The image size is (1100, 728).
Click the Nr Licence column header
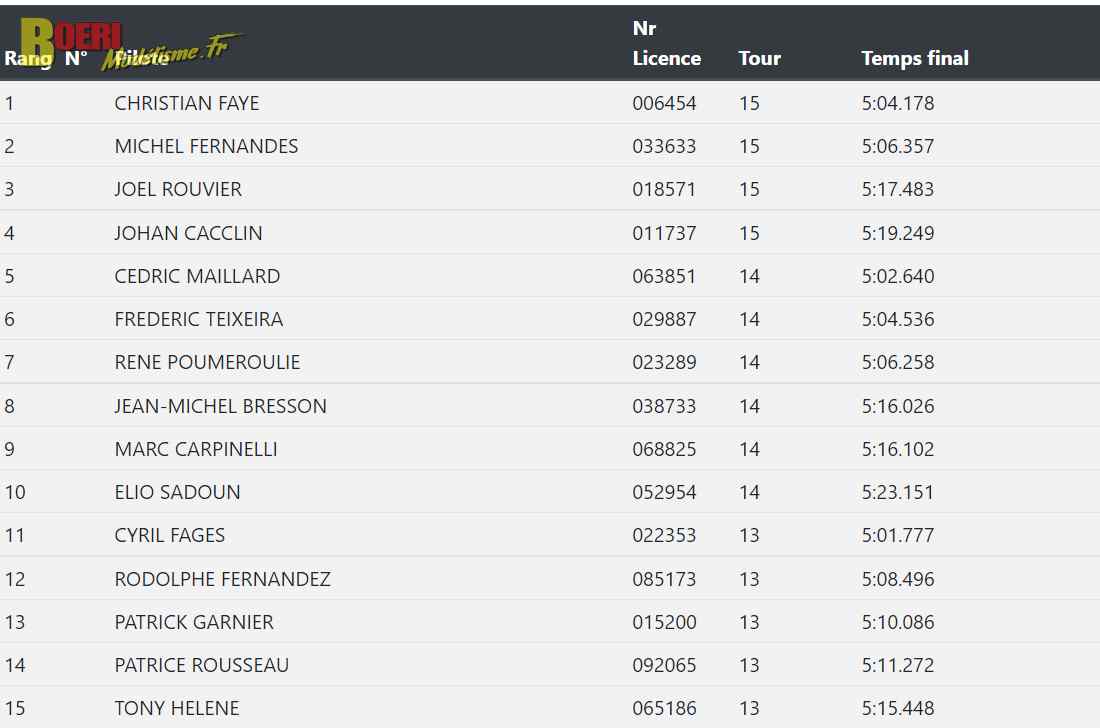pyautogui.click(x=666, y=43)
